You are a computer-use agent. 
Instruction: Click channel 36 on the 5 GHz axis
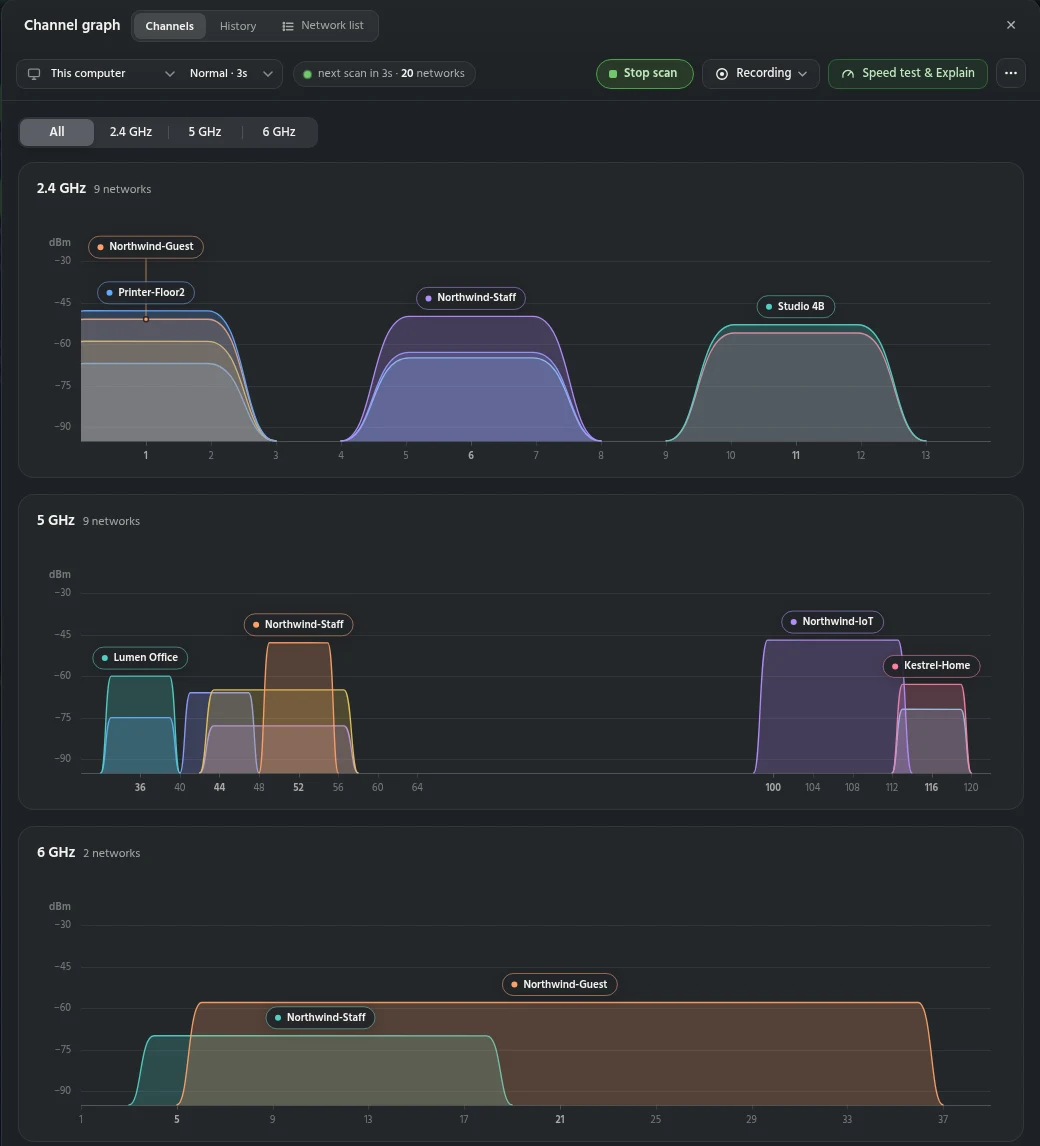pyautogui.click(x=140, y=787)
